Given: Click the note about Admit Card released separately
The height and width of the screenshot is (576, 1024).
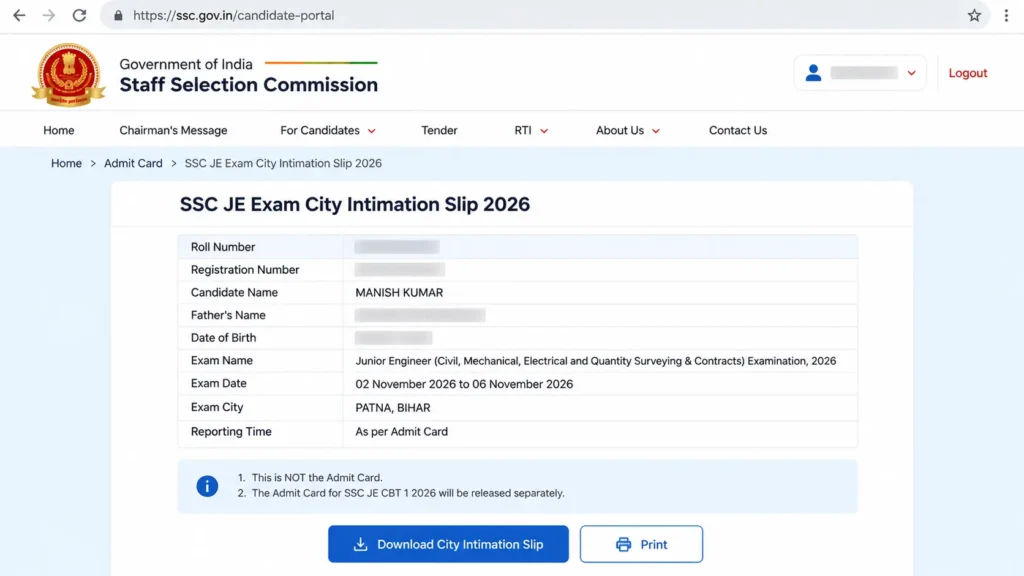Looking at the screenshot, I should (x=408, y=493).
